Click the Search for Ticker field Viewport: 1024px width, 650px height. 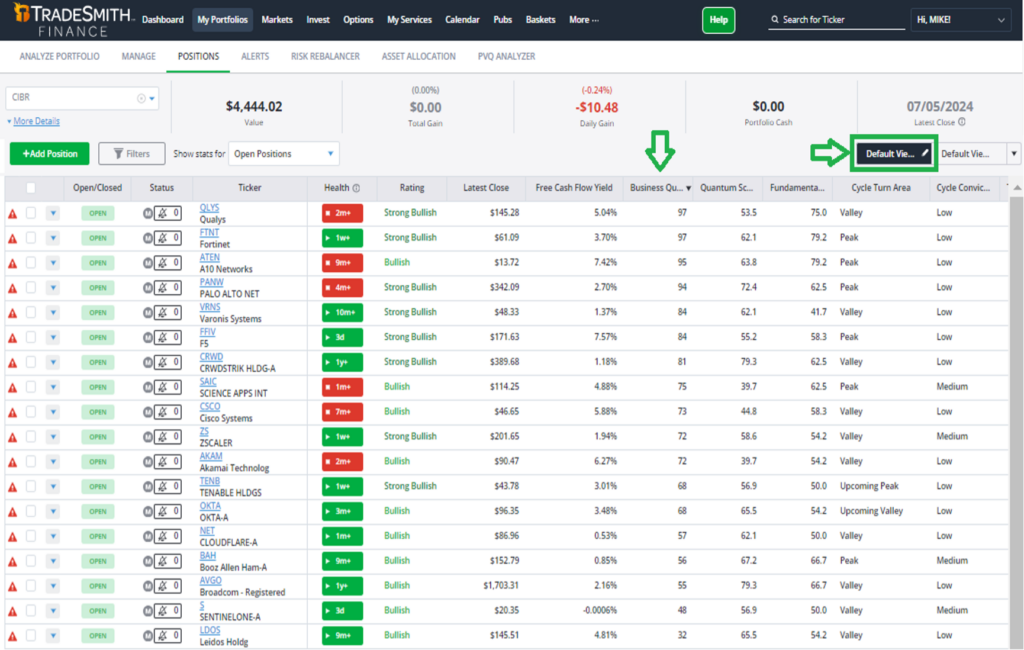point(837,20)
